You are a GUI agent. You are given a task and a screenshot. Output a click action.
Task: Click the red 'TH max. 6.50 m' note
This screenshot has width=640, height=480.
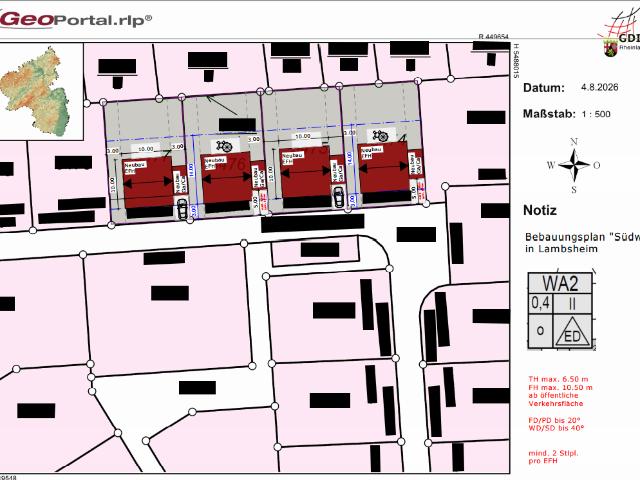(x=558, y=379)
